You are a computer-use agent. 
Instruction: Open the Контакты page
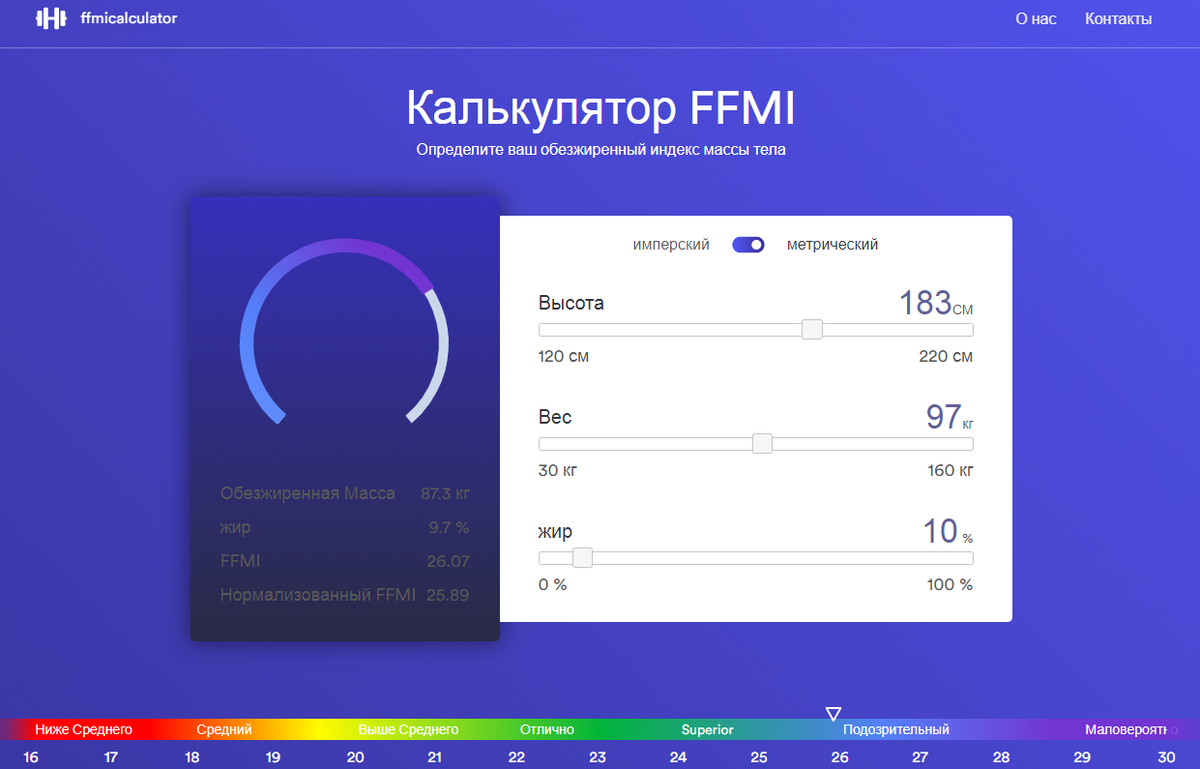pos(1117,18)
